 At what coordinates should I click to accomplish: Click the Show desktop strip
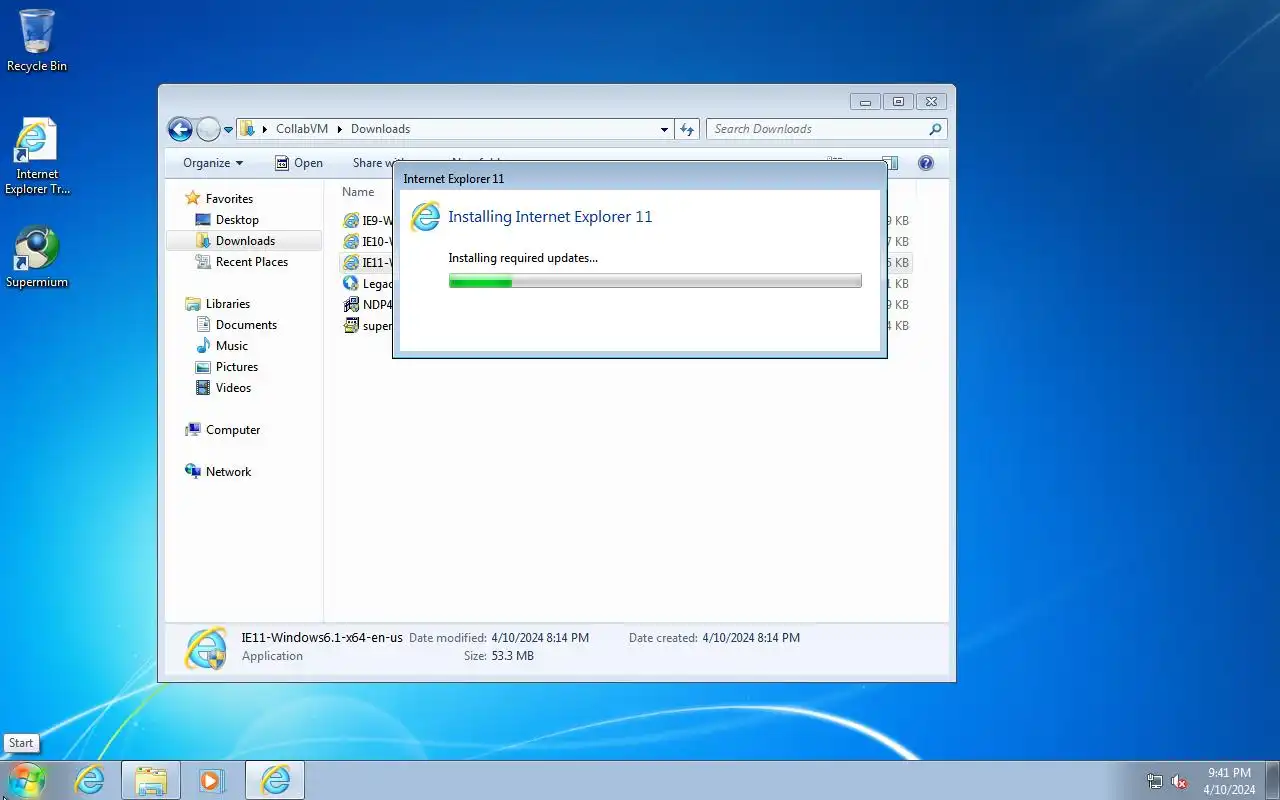click(1273, 780)
